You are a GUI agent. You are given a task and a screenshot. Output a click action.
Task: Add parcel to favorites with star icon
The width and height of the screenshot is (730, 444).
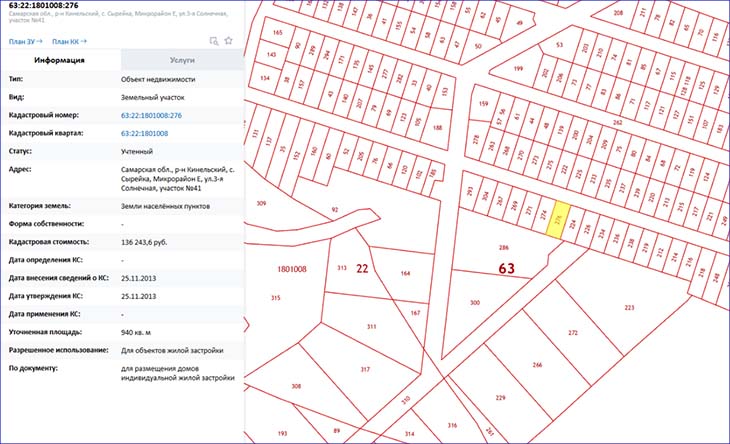click(228, 40)
